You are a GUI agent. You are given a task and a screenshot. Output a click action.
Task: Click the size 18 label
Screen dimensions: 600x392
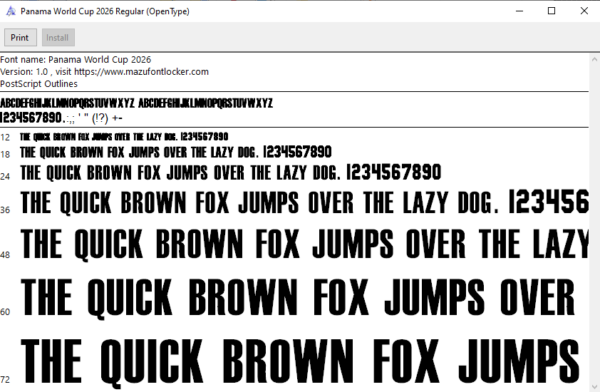(x=5, y=154)
